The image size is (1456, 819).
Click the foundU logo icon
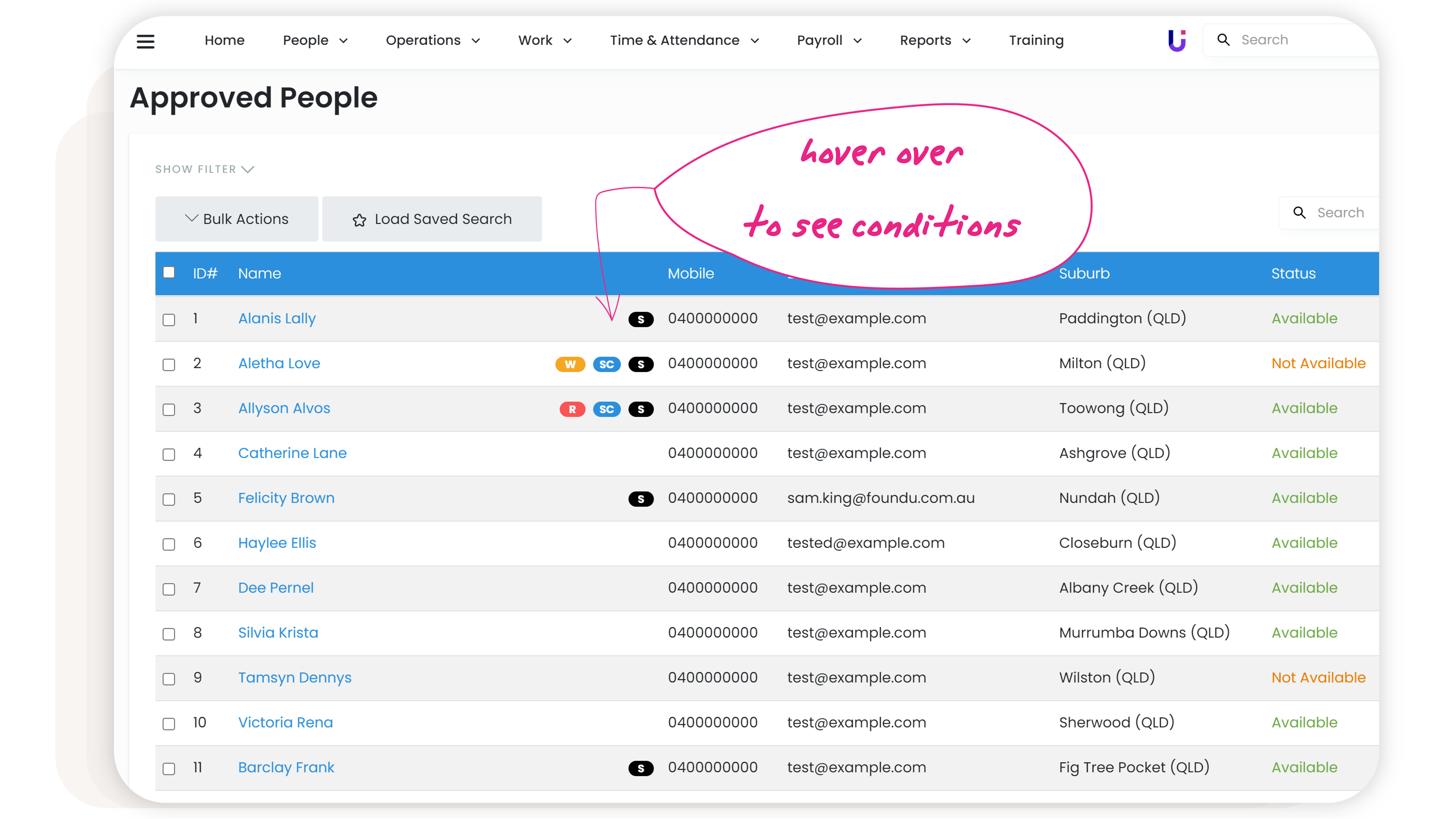click(1177, 40)
